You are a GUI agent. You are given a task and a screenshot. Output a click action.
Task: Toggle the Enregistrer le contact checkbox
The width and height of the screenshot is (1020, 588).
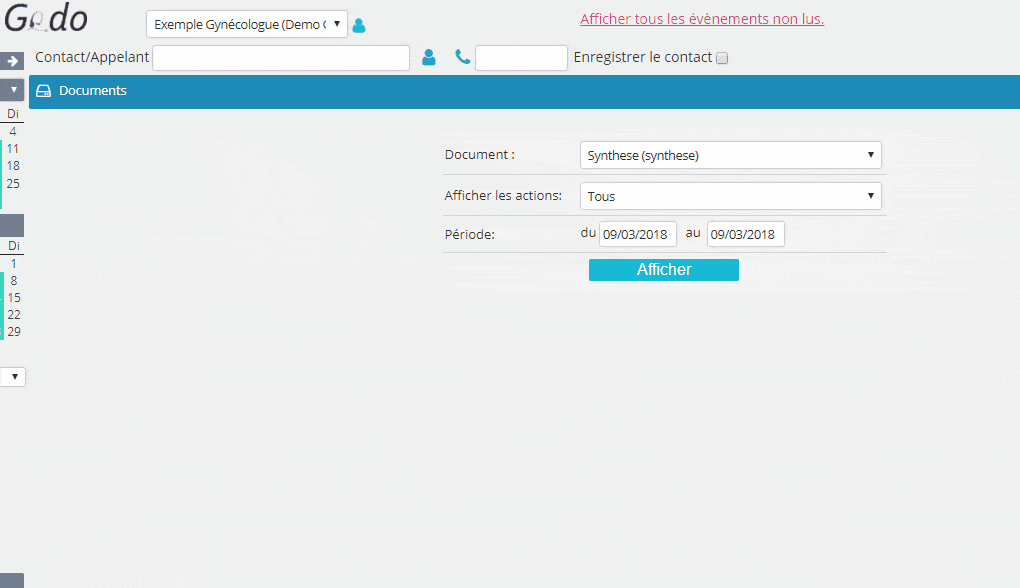722,58
